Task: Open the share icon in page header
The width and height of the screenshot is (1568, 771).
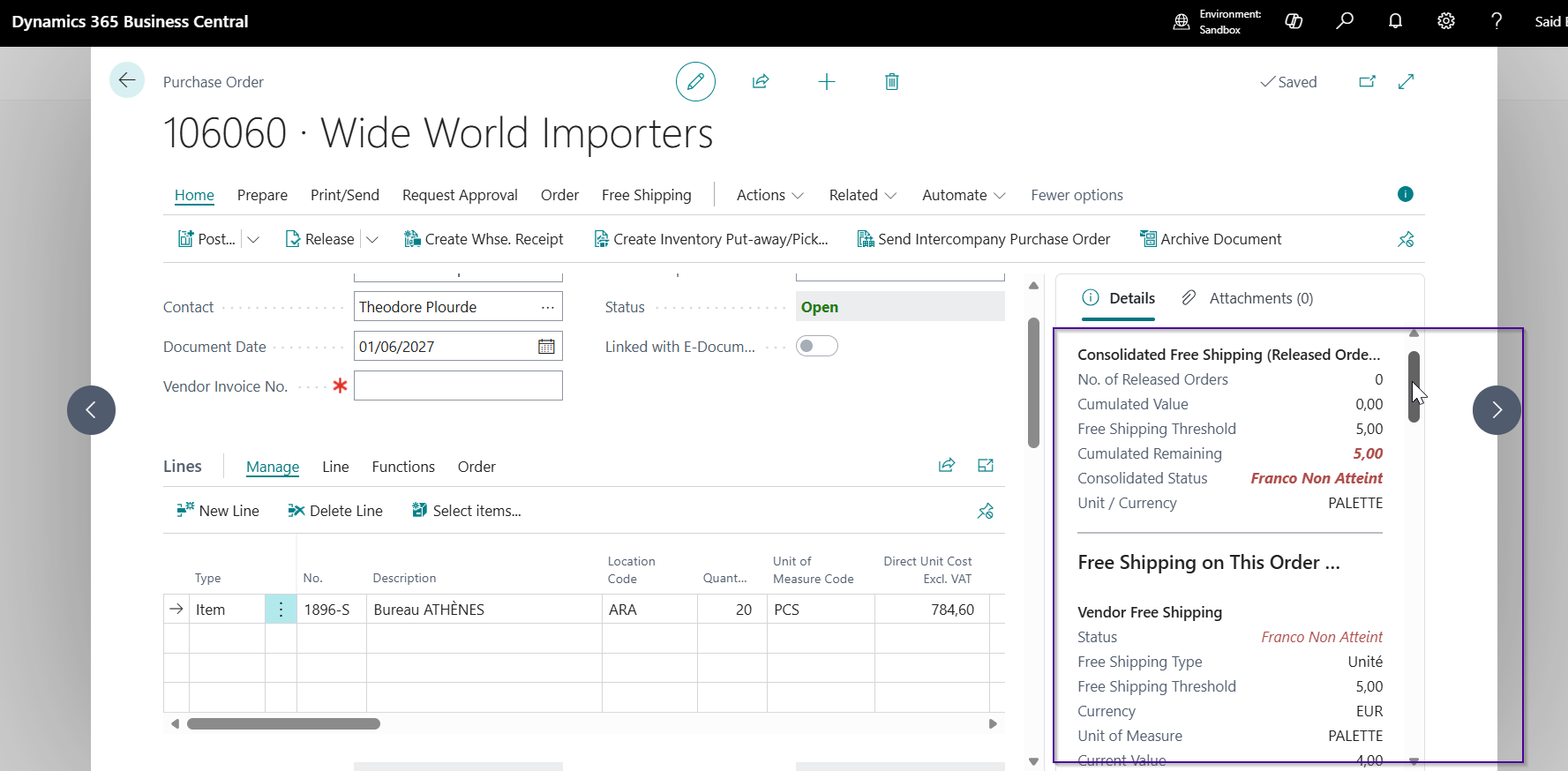Action: 761,81
